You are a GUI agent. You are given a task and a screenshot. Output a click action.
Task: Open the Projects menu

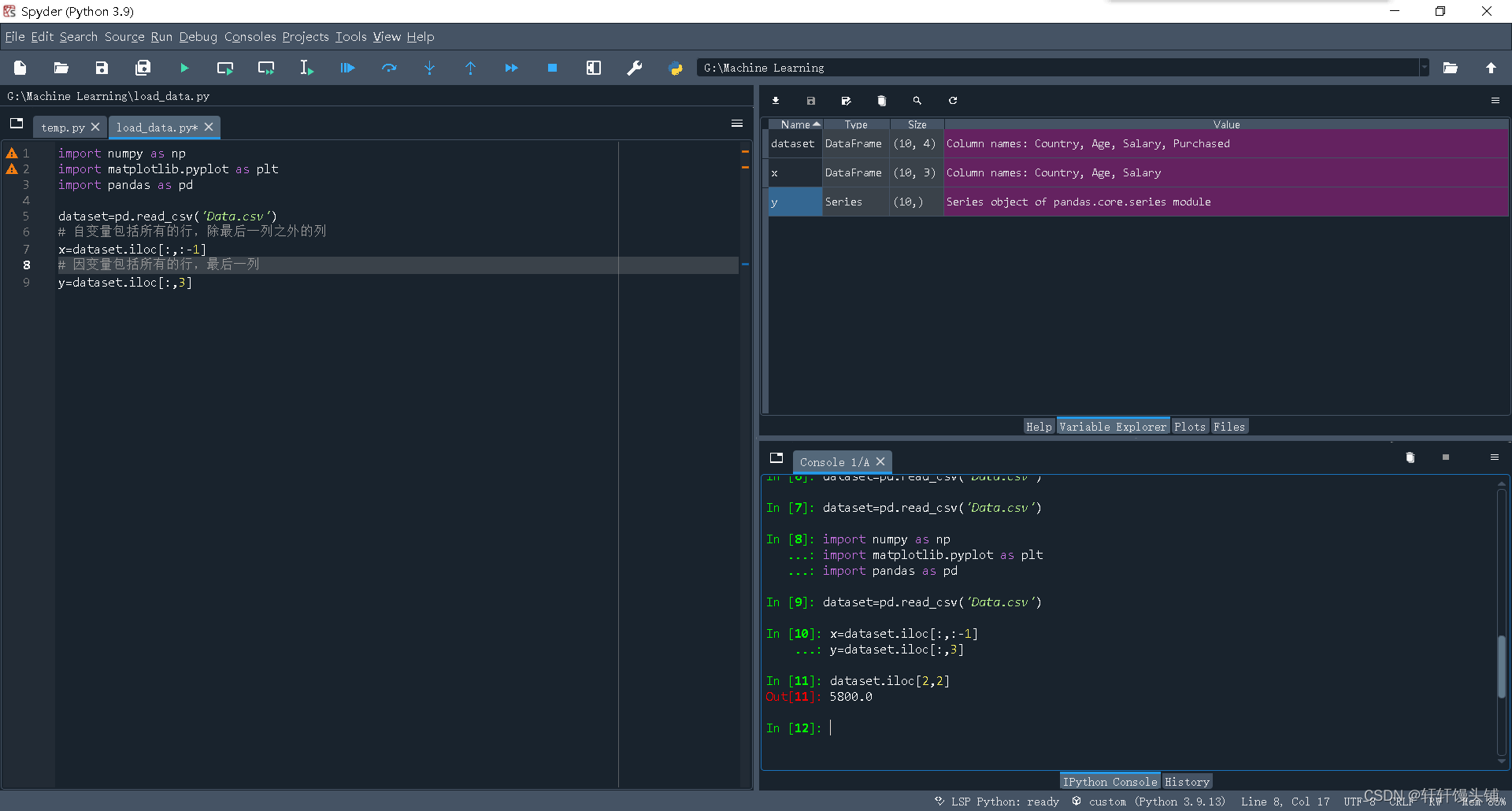tap(306, 37)
